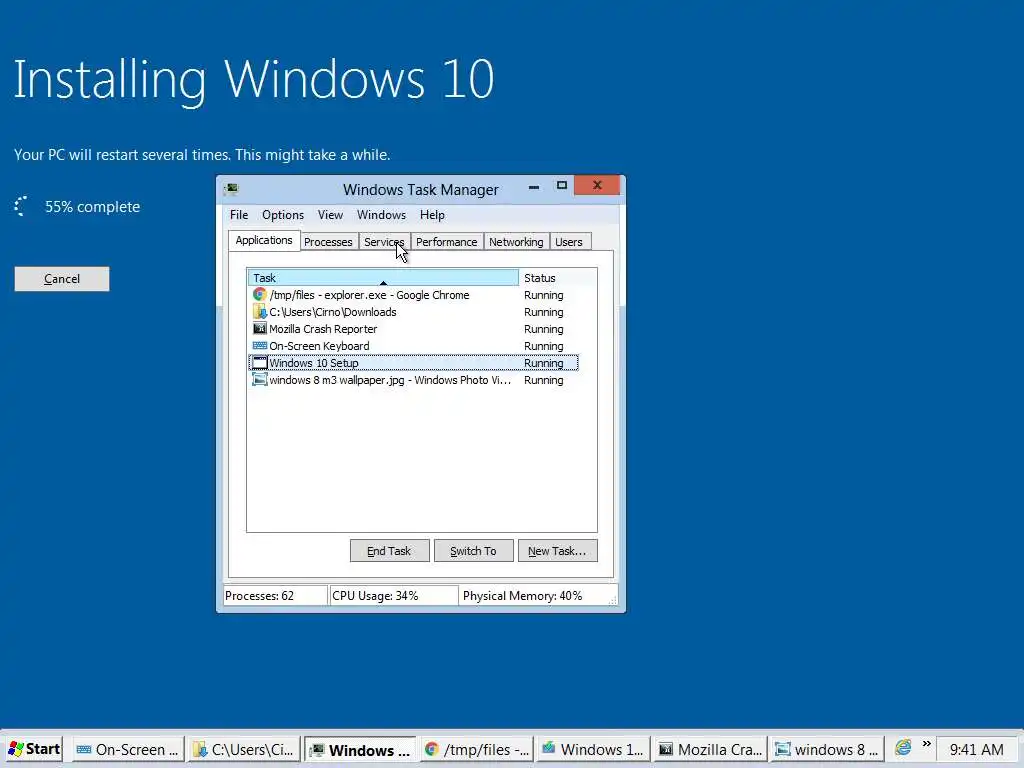This screenshot has height=768, width=1024.
Task: Close the Windows Task Manager window
Action: click(597, 185)
